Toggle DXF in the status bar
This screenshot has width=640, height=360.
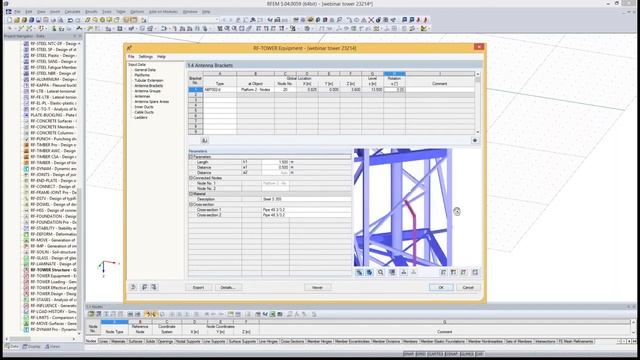pyautogui.click(x=480, y=354)
